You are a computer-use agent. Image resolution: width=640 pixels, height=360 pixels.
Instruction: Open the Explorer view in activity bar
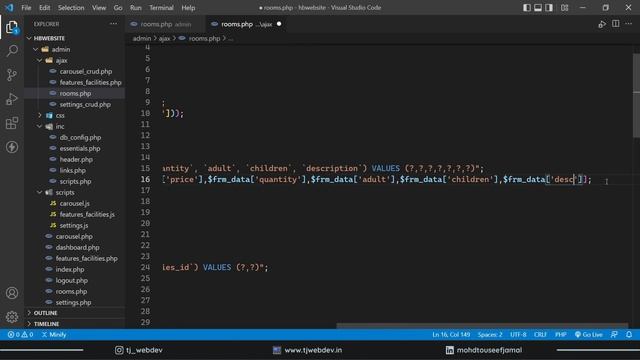(x=12, y=27)
